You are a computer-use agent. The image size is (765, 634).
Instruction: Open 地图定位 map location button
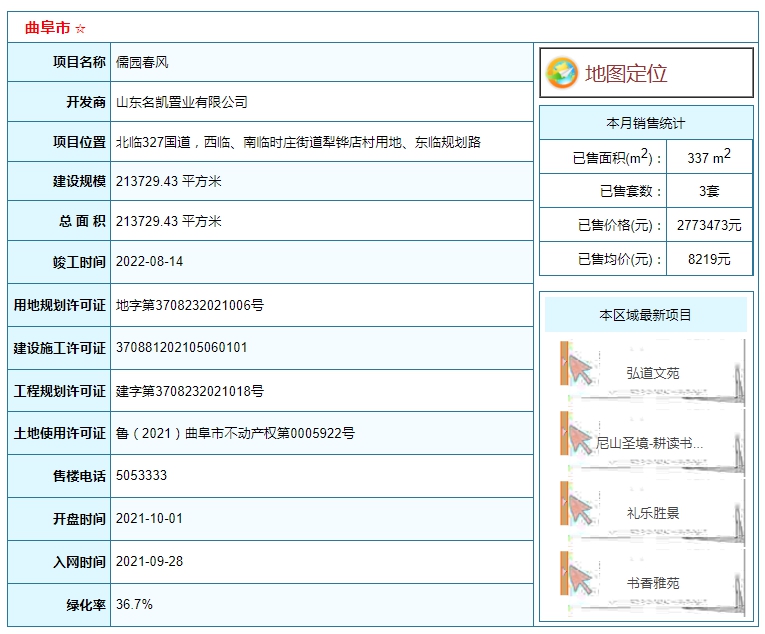pyautogui.click(x=646, y=73)
